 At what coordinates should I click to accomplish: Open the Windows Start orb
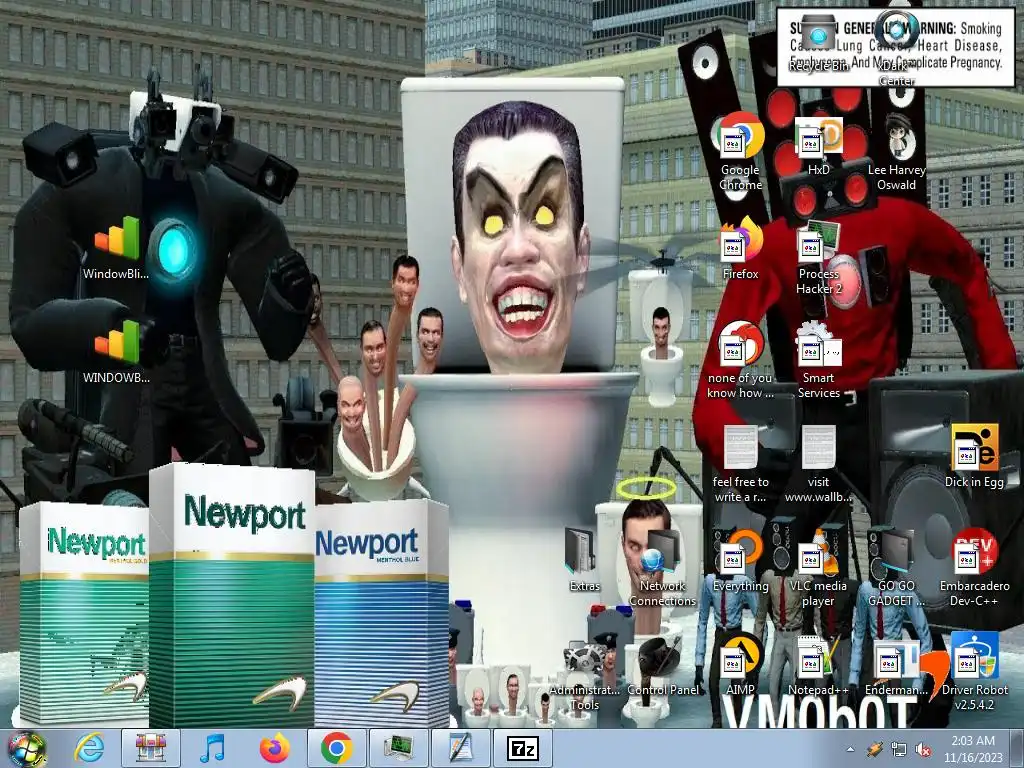25,748
